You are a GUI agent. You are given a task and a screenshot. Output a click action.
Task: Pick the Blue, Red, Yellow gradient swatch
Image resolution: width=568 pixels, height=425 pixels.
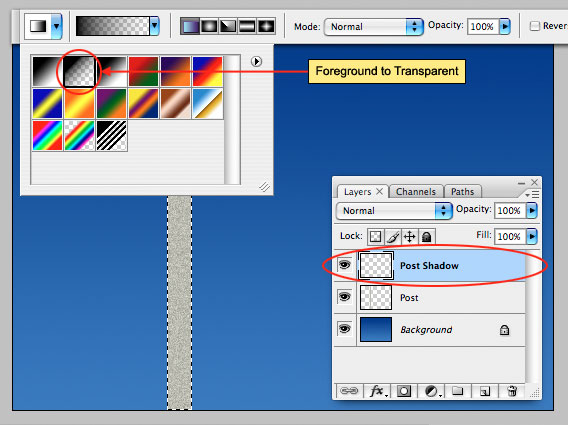[x=208, y=71]
